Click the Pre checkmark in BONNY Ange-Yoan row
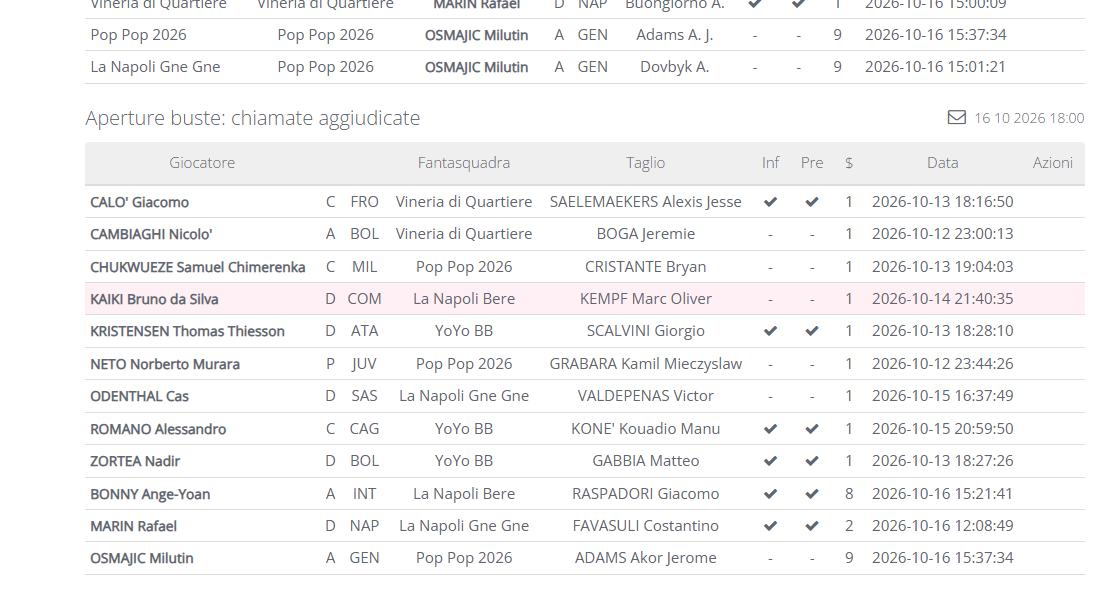 pos(811,494)
